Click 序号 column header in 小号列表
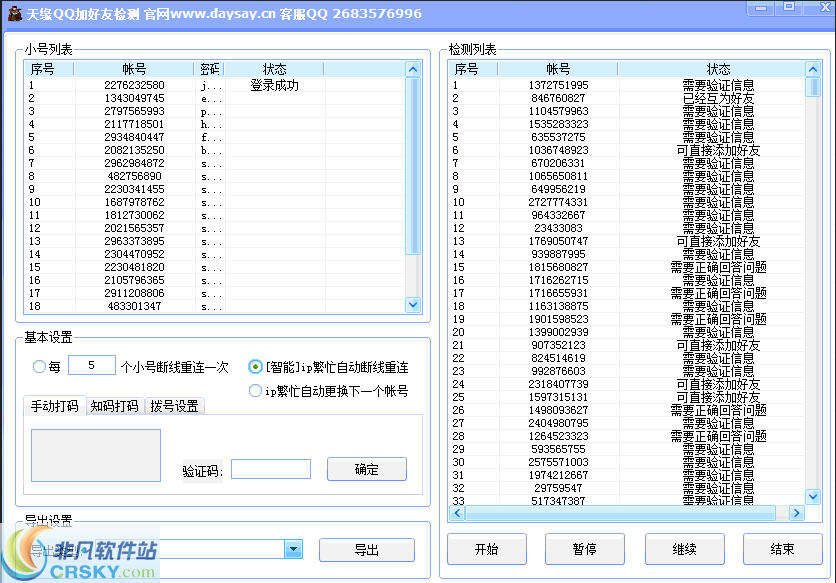The height and width of the screenshot is (583, 836). [49, 69]
